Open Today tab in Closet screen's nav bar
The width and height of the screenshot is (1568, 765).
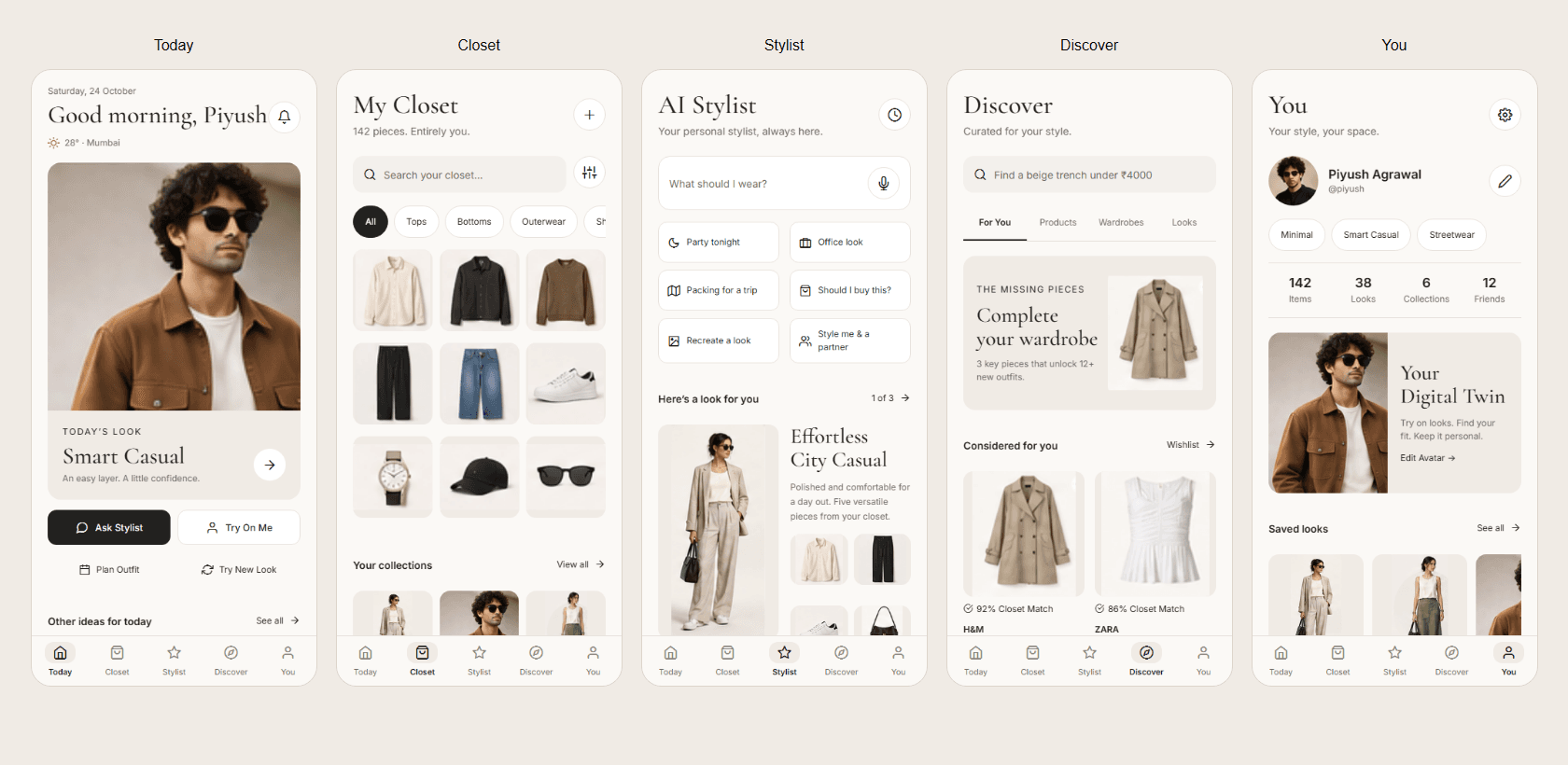[x=365, y=661]
